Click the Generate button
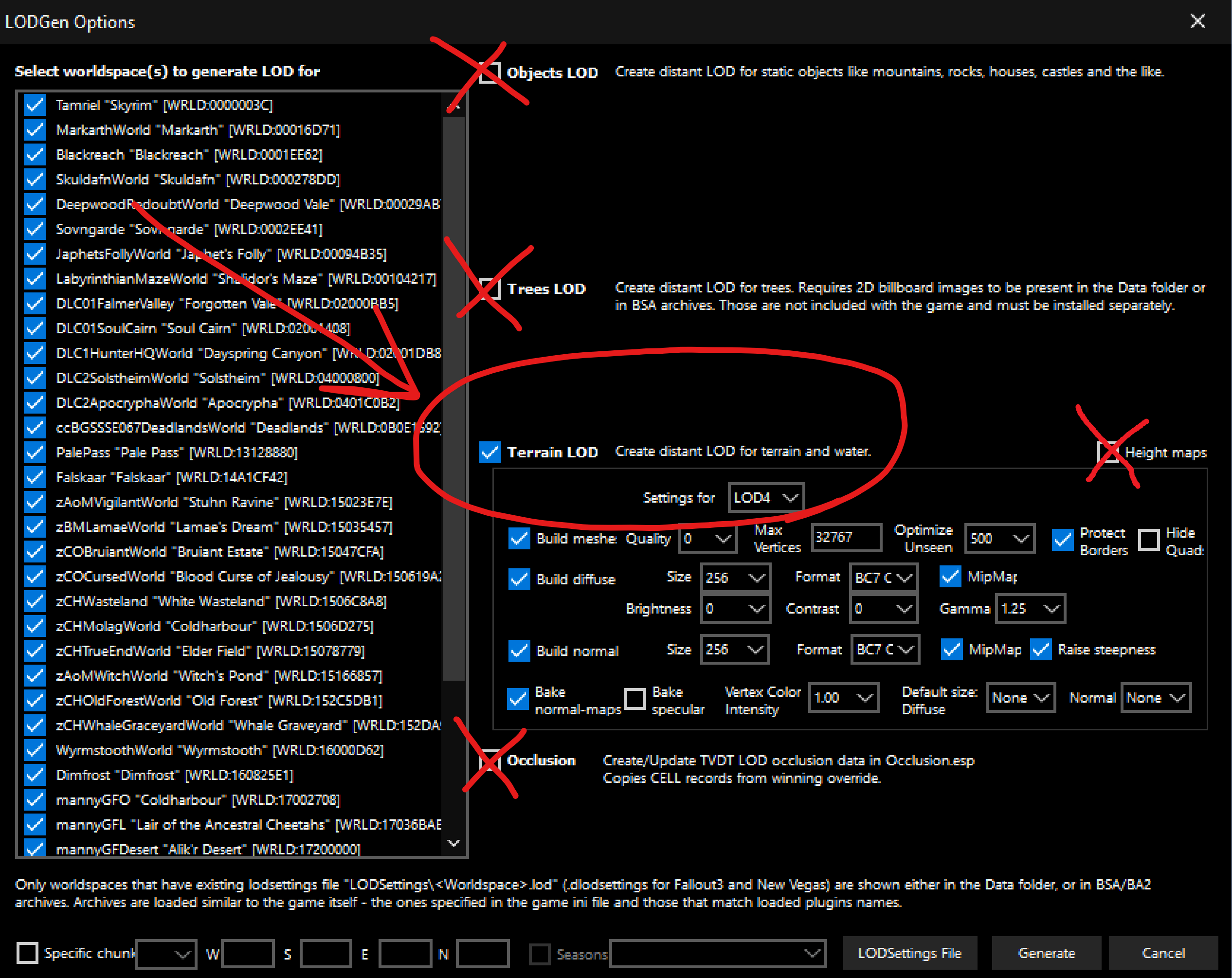The width and height of the screenshot is (1232, 978). pyautogui.click(x=1046, y=953)
